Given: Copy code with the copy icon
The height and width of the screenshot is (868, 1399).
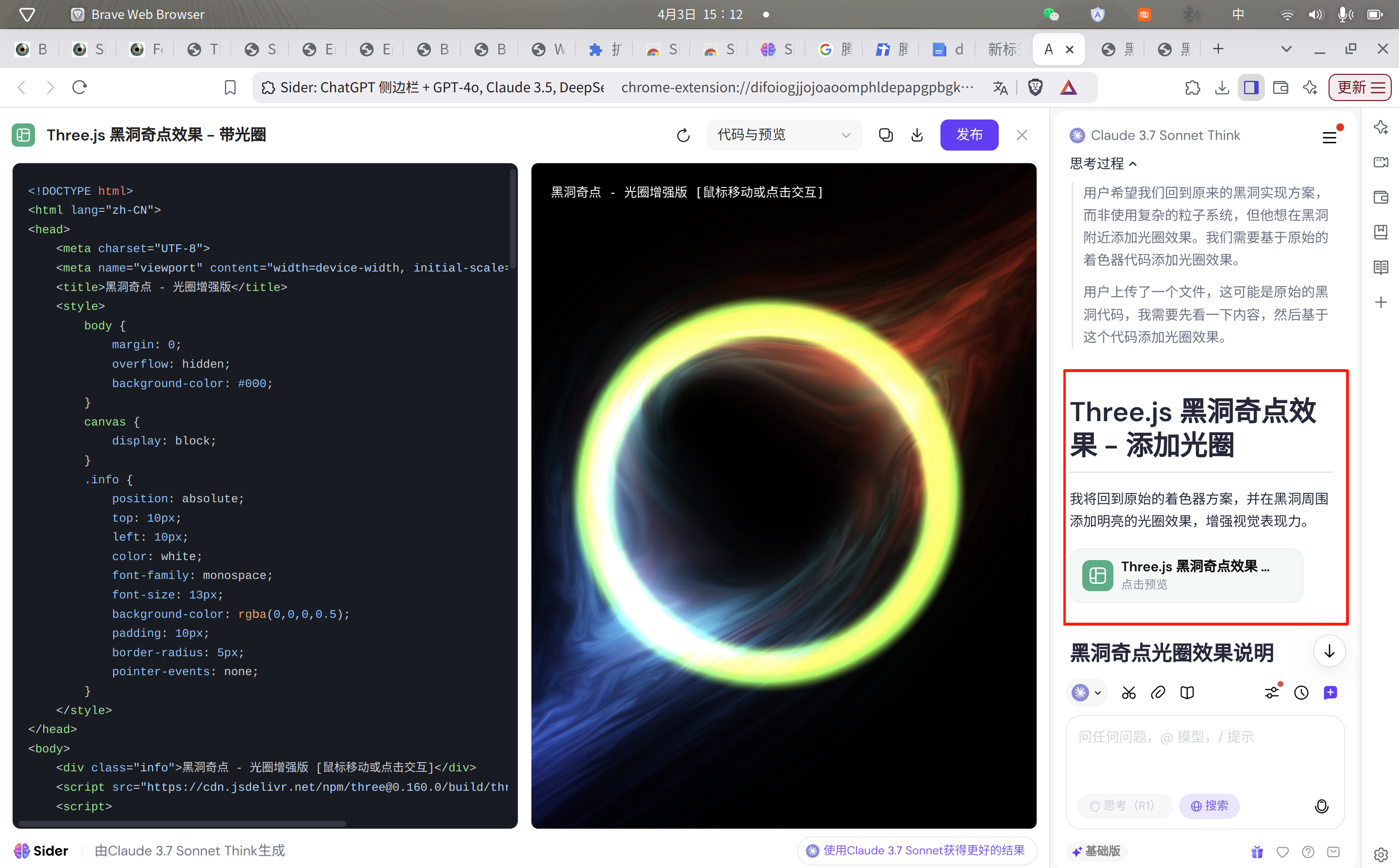Looking at the screenshot, I should pyautogui.click(x=885, y=135).
